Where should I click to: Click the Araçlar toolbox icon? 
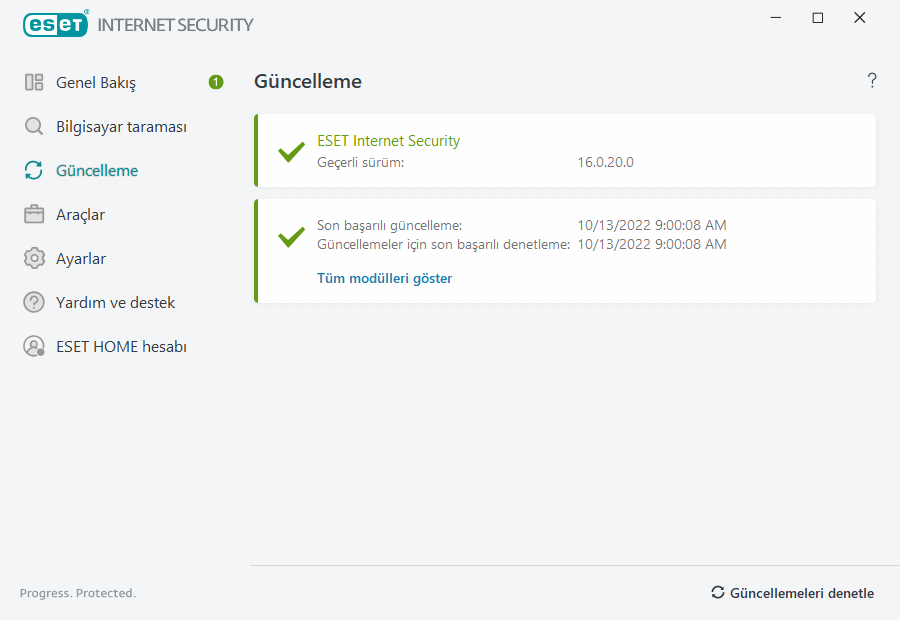34,215
